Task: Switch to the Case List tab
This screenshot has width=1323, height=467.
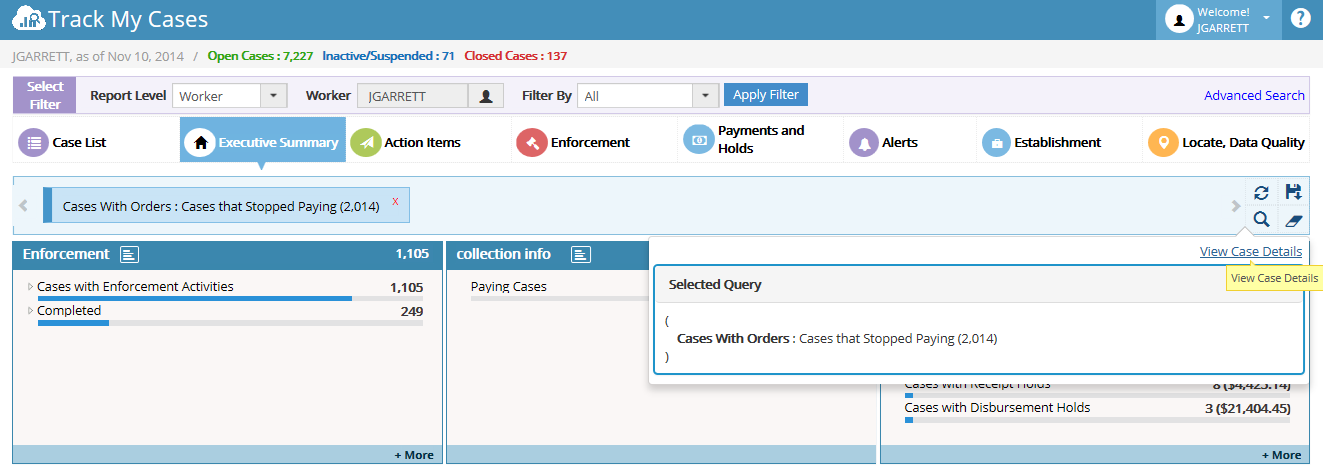Action: (x=96, y=140)
